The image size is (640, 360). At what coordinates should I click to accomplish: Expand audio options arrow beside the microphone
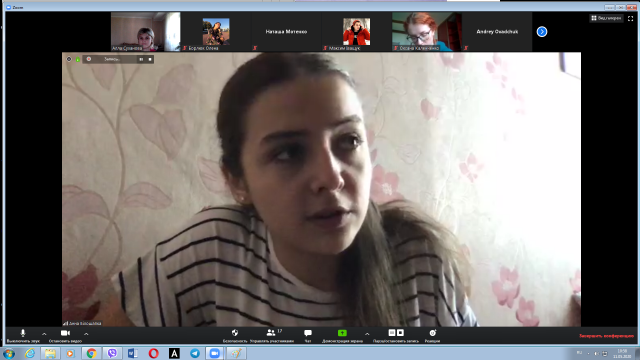tap(44, 334)
